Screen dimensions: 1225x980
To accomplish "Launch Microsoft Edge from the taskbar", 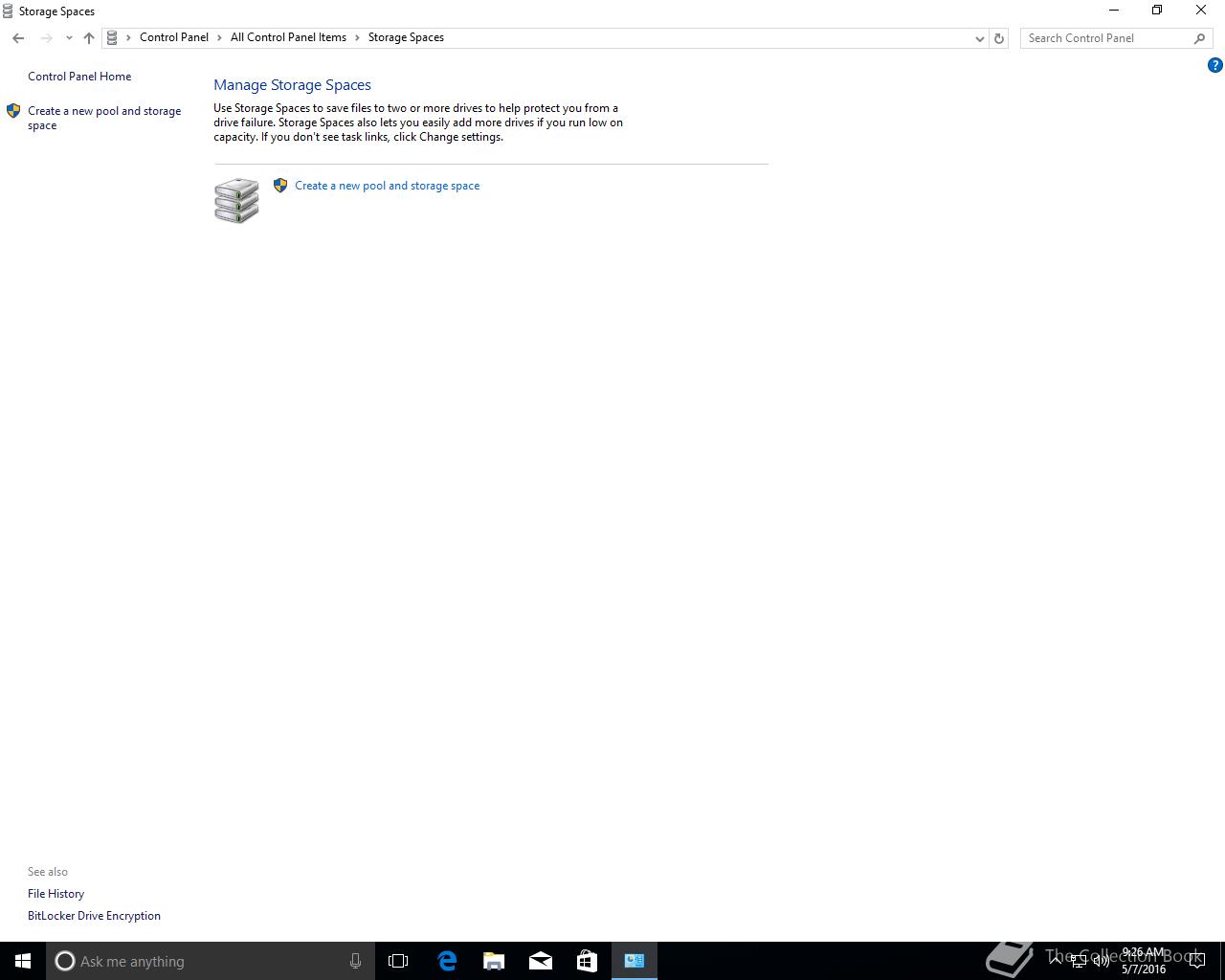I will point(447,961).
